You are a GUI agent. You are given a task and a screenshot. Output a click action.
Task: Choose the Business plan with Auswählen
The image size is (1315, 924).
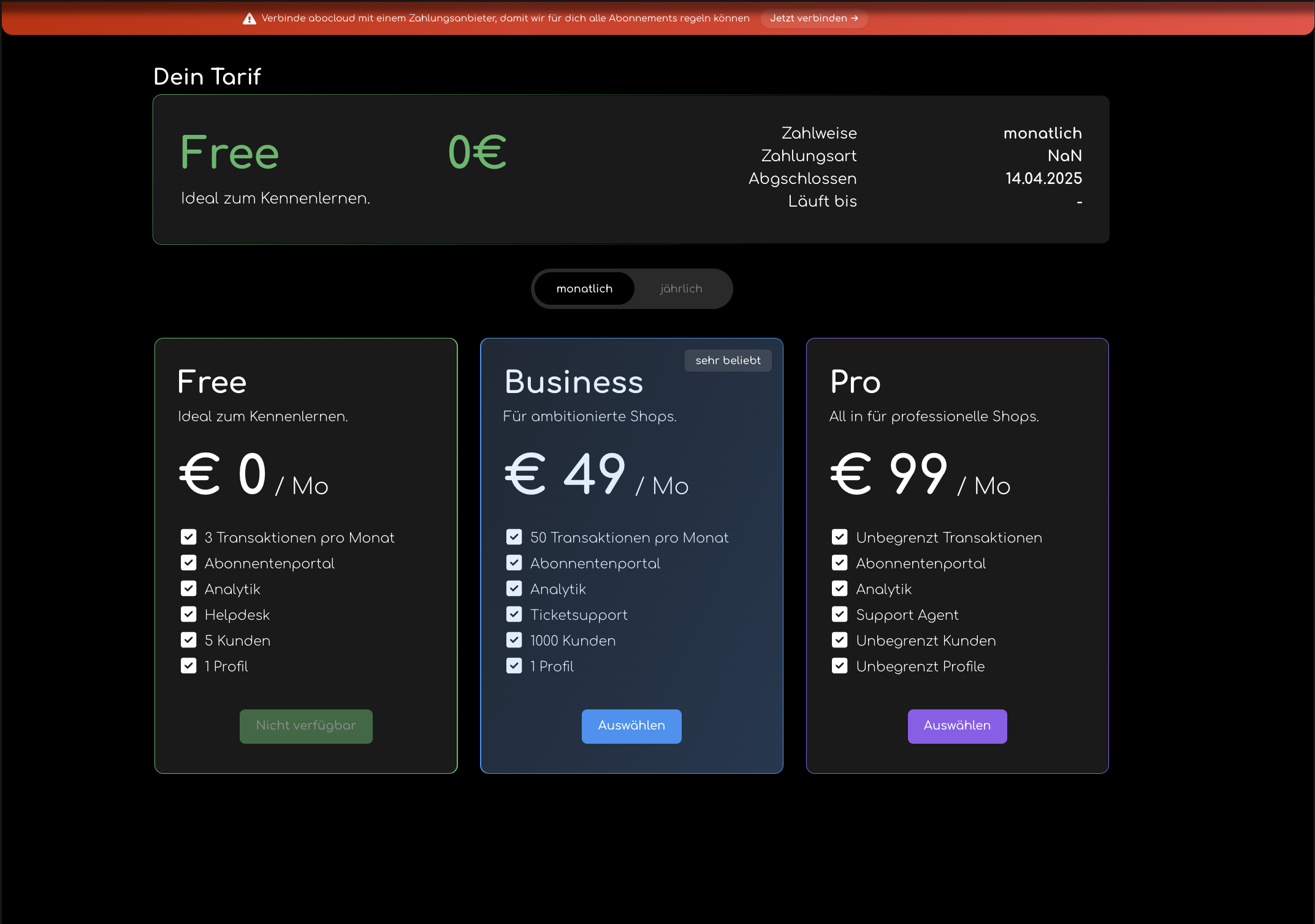tap(631, 726)
